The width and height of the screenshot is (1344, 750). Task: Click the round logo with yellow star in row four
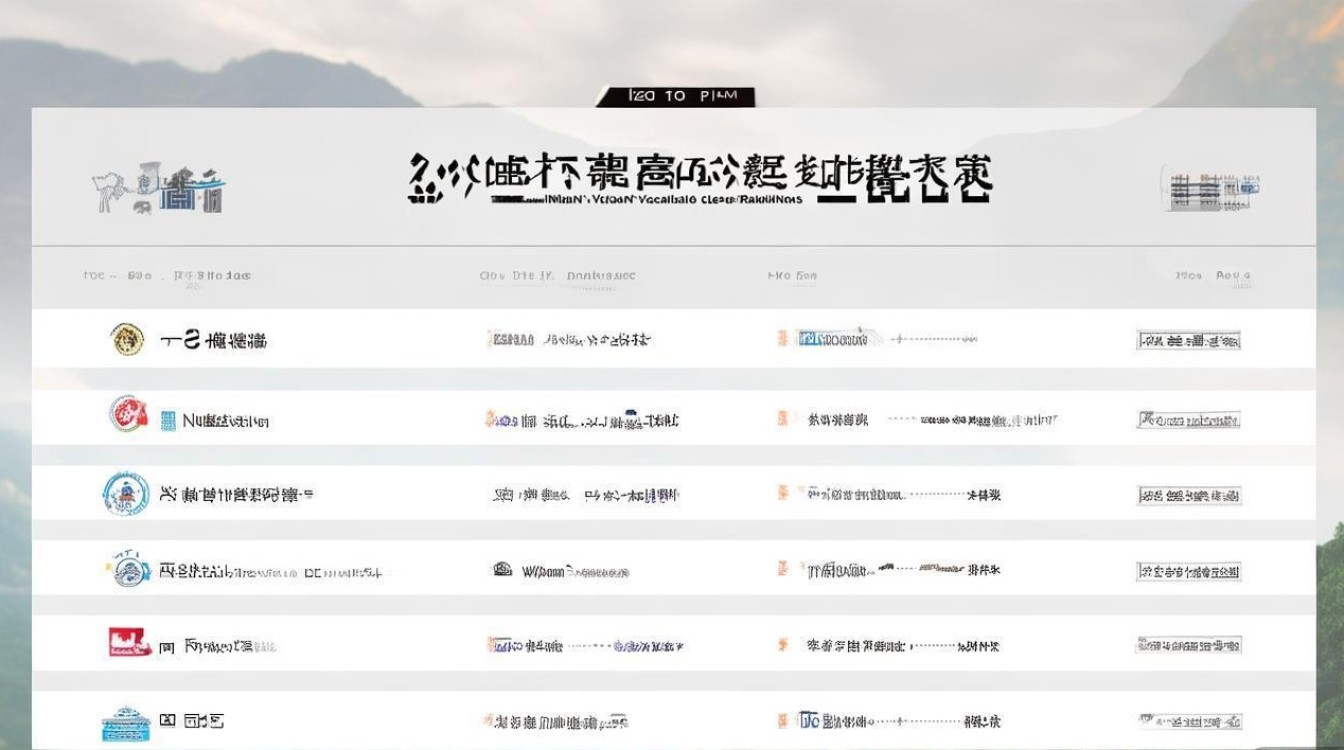127,570
